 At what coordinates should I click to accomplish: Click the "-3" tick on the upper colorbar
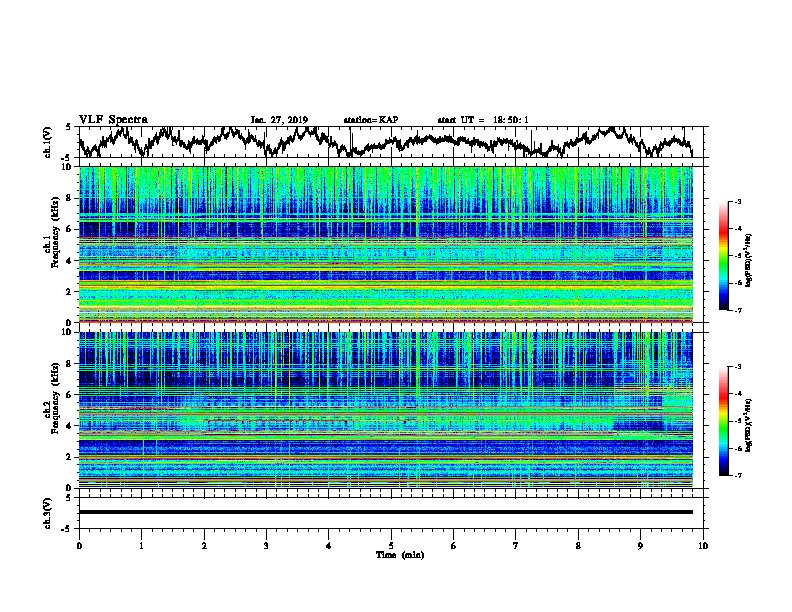[x=737, y=201]
